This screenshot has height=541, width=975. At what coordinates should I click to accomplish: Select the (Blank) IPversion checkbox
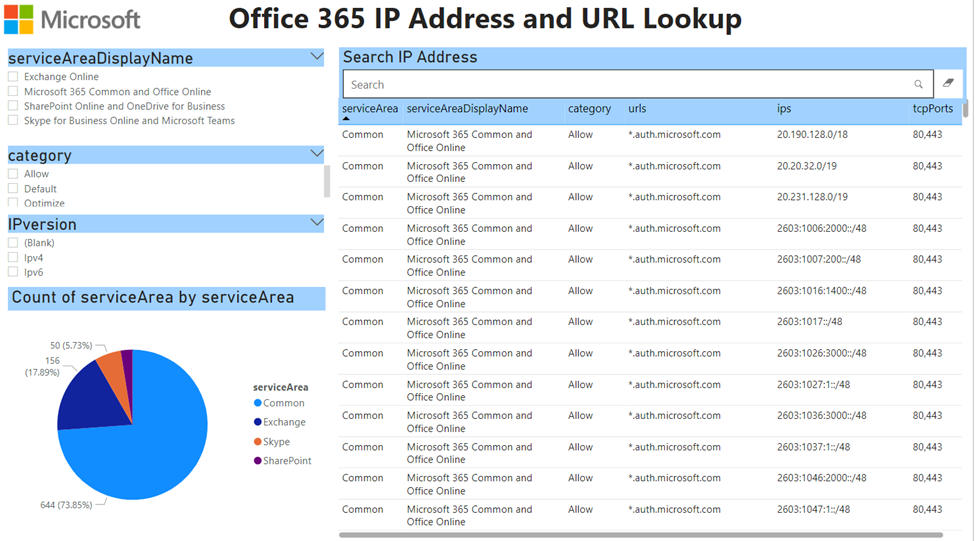tap(13, 243)
